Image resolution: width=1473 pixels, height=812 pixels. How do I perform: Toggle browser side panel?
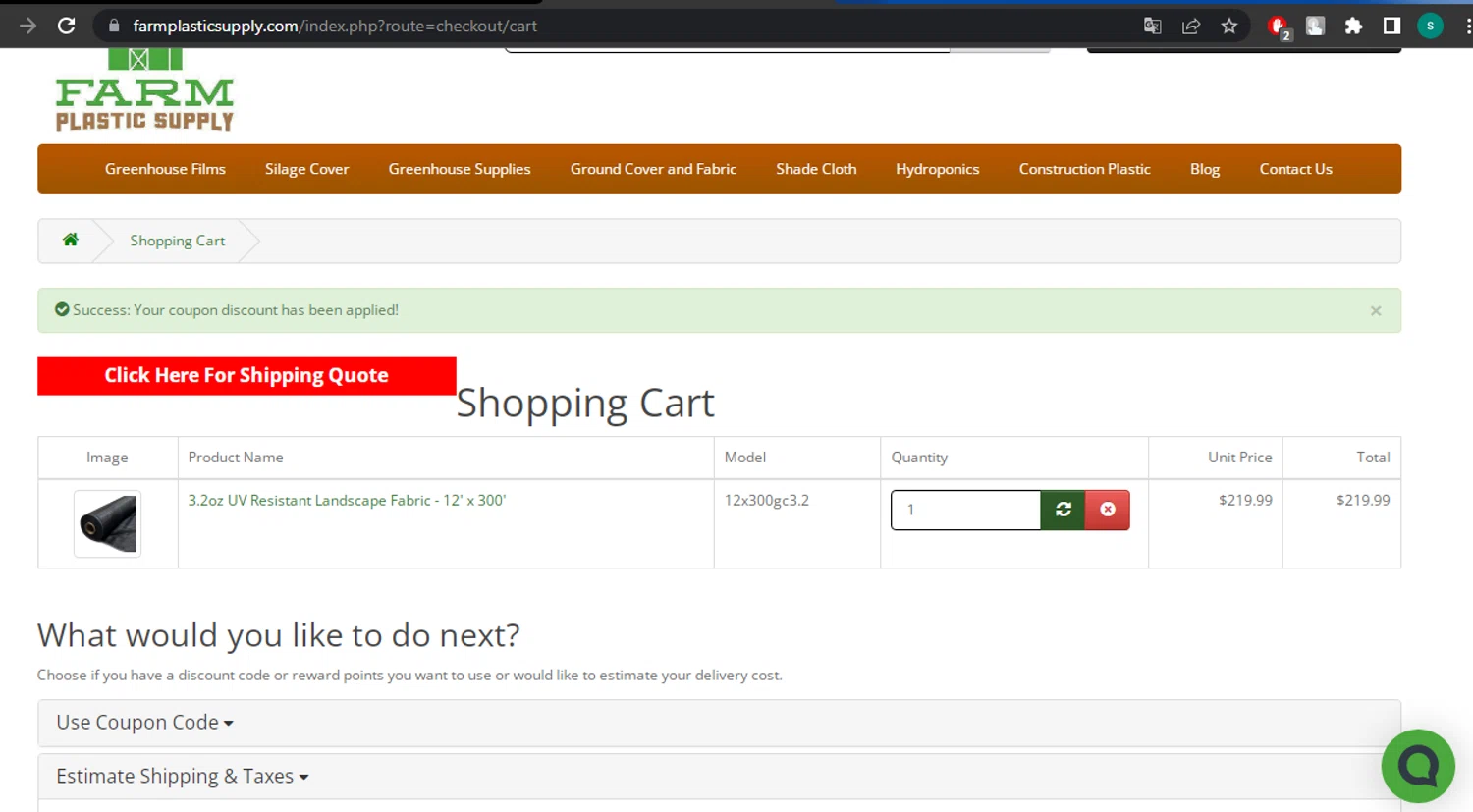1391,27
